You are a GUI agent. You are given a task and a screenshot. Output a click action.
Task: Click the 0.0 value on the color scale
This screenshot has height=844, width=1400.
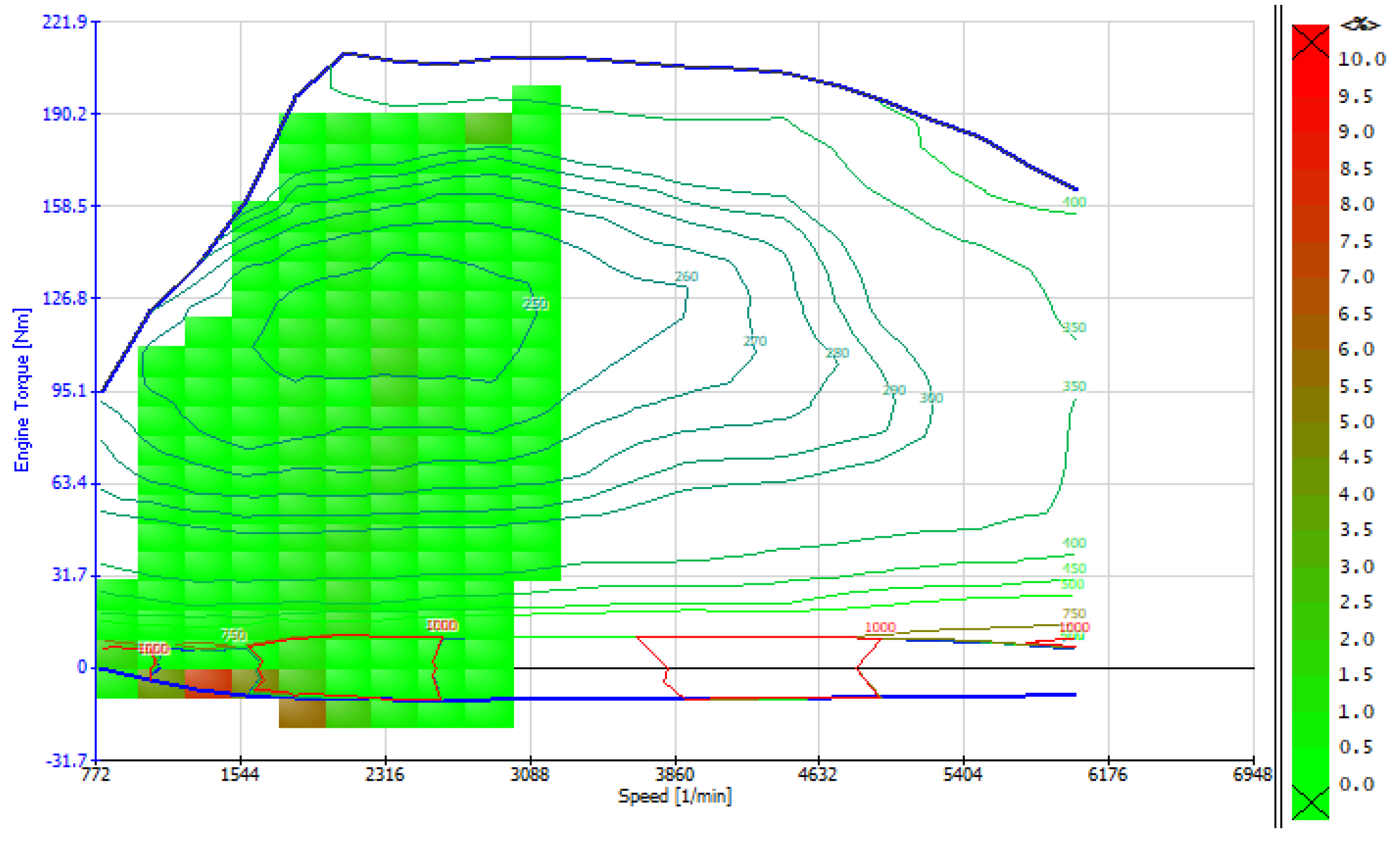1356,784
